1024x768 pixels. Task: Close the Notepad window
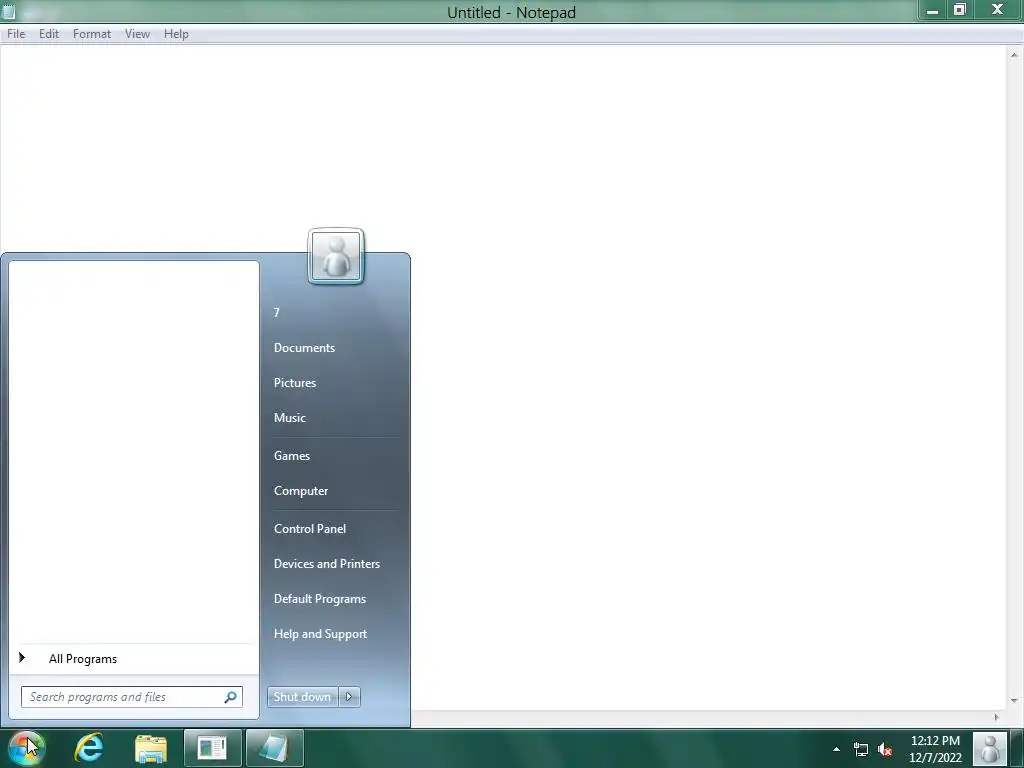(x=997, y=10)
